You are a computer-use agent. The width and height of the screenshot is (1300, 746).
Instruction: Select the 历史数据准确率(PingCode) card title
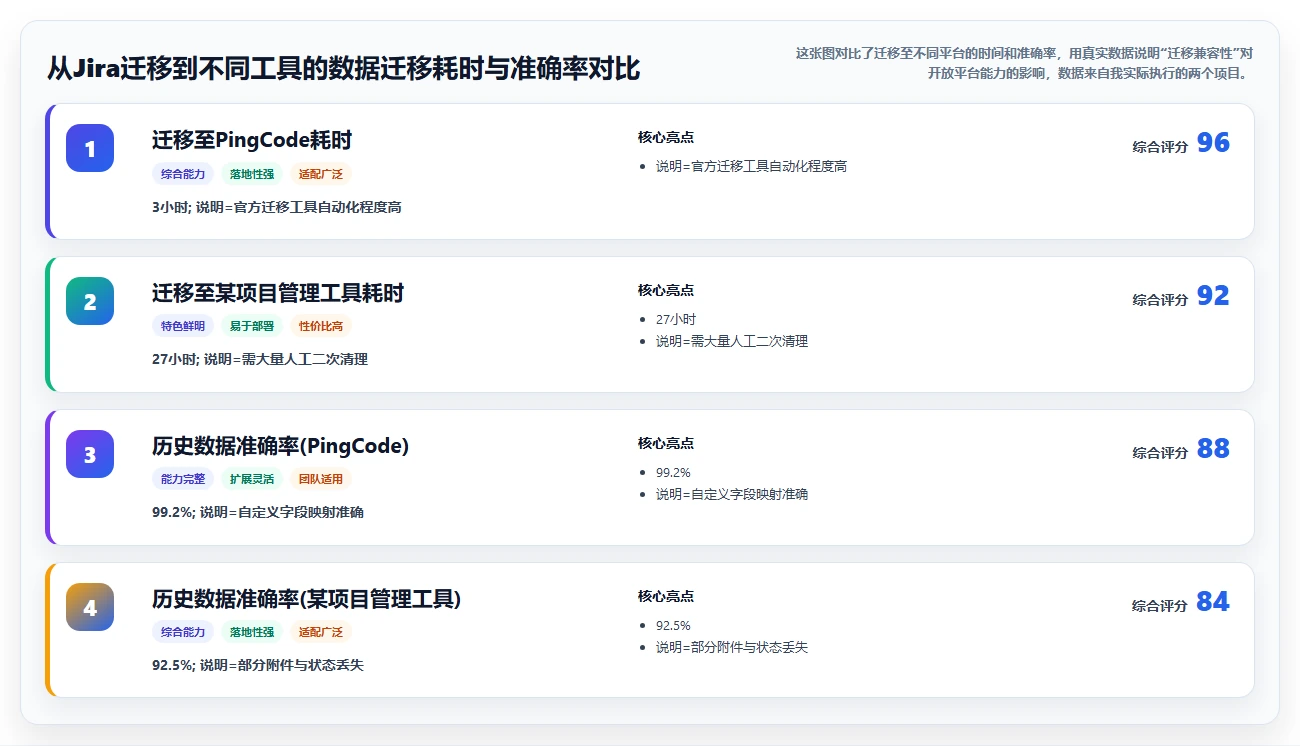(280, 446)
